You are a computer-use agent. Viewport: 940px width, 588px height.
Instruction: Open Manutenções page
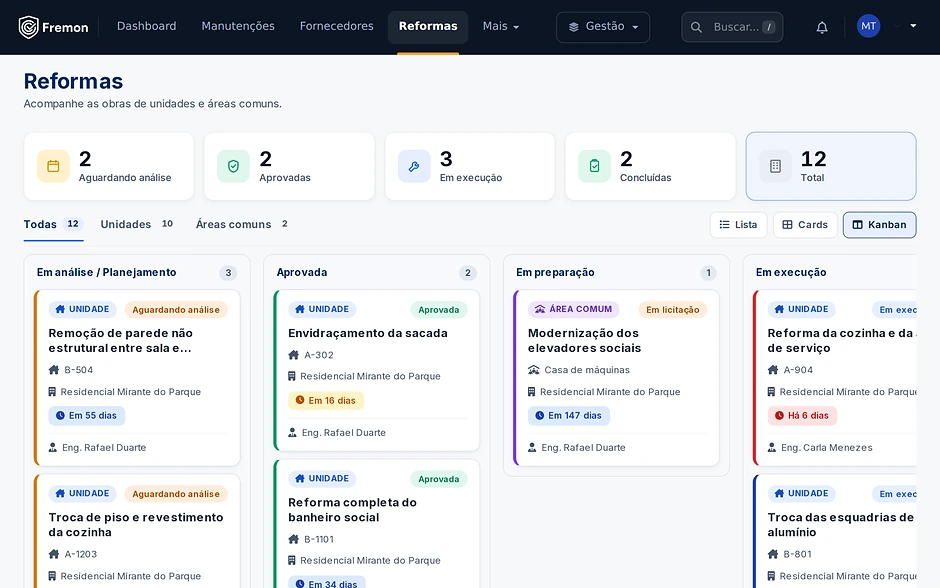(x=238, y=26)
